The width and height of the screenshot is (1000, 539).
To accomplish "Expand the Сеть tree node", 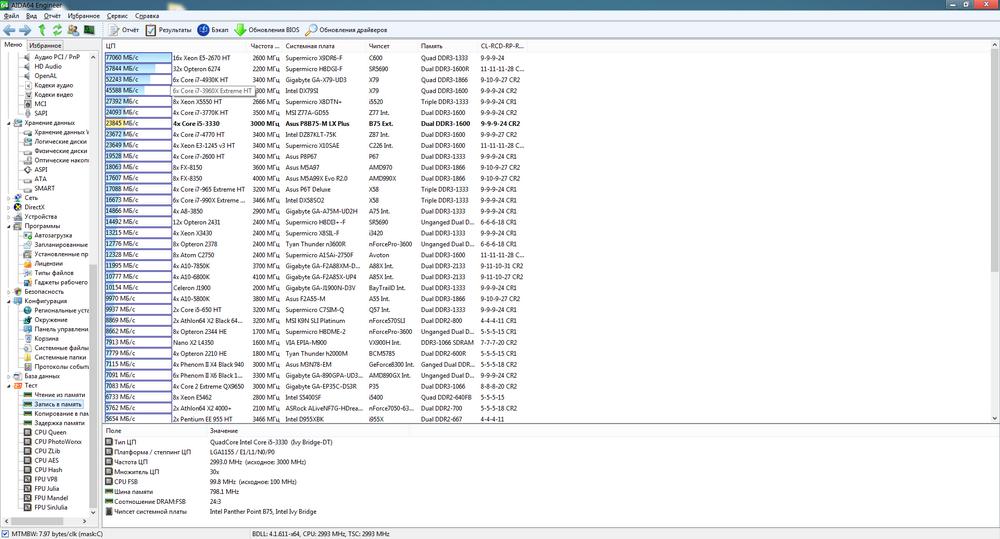I will point(9,198).
